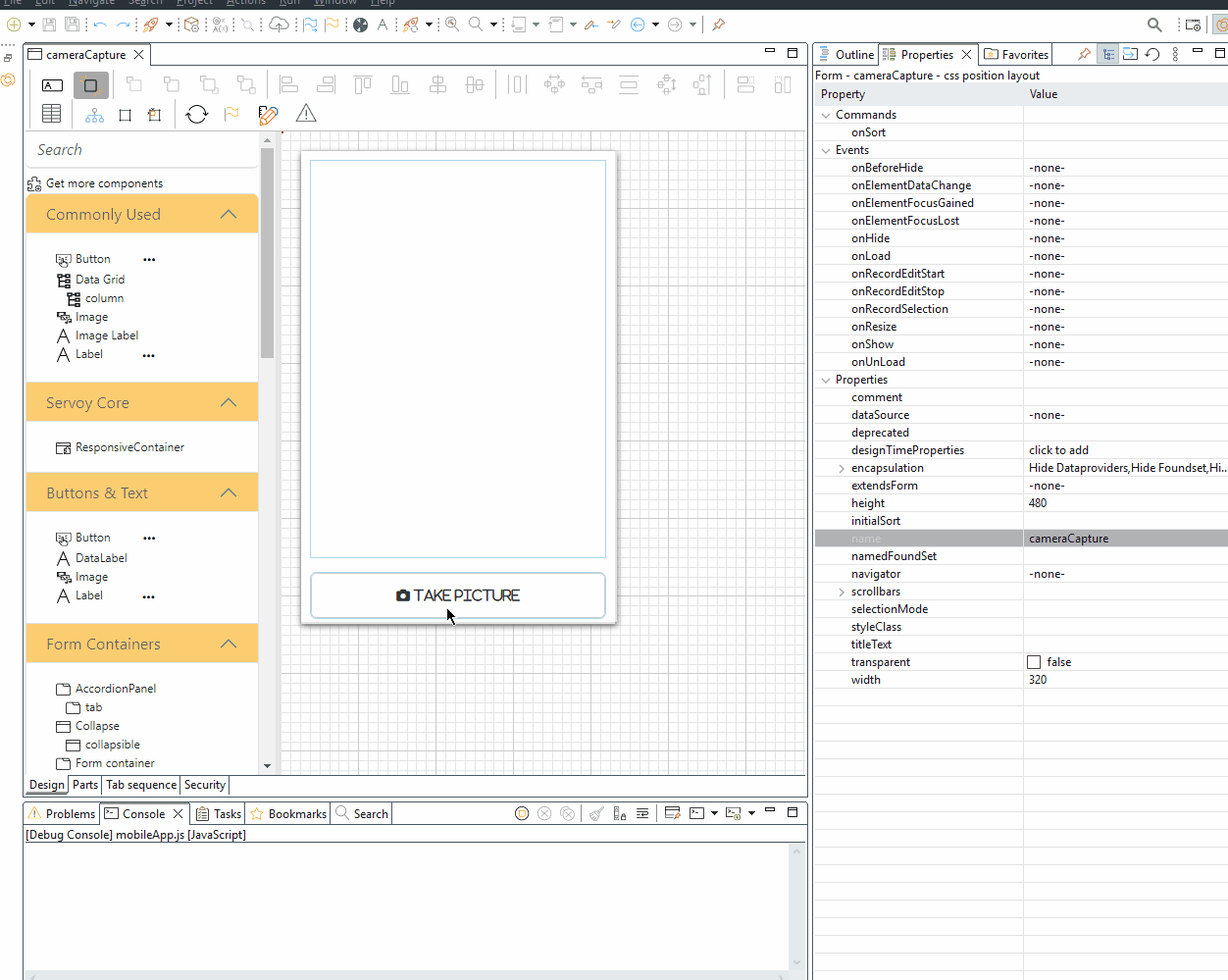Toggle show categories in Properties view

1107,55
